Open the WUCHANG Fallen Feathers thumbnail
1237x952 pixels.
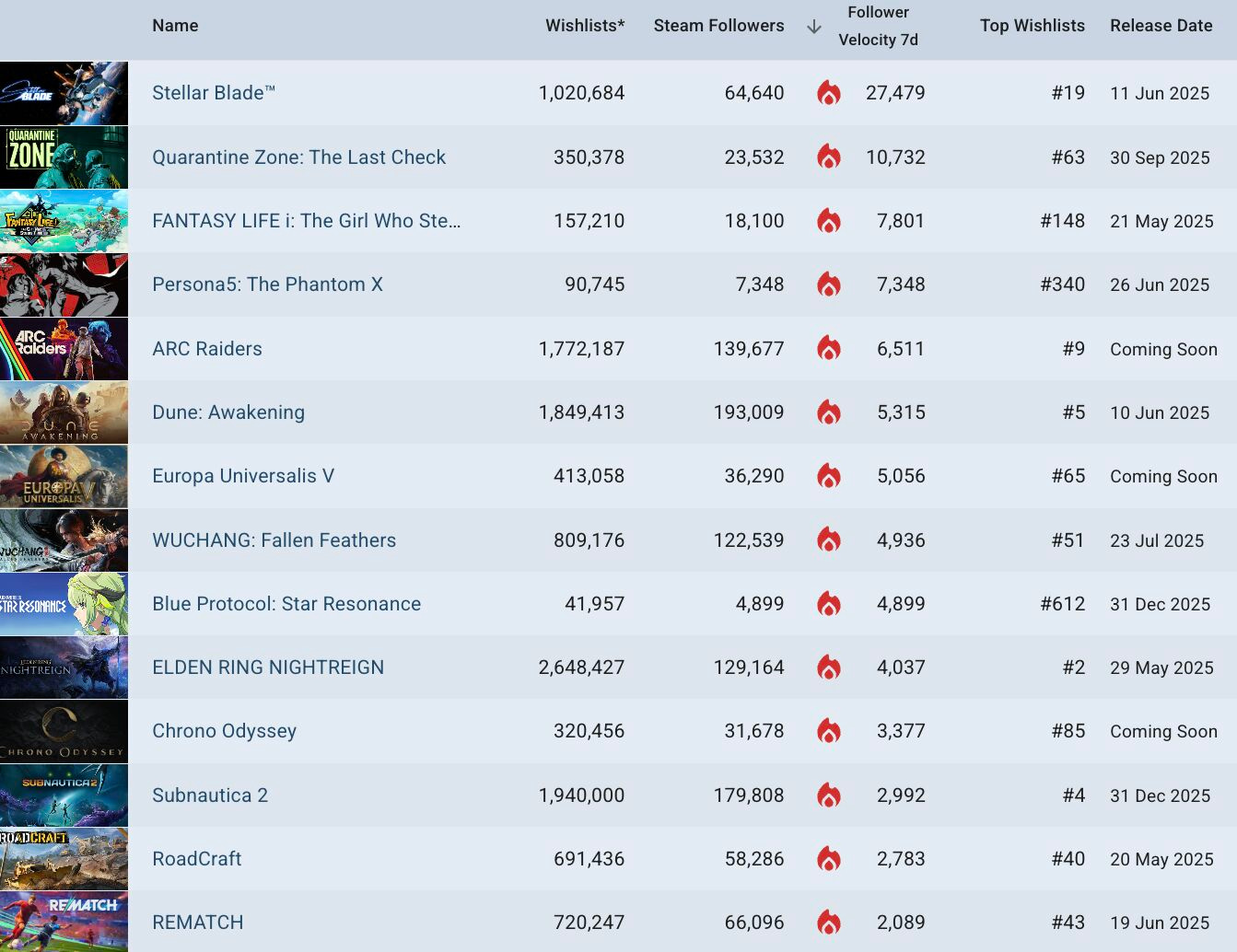[x=64, y=540]
